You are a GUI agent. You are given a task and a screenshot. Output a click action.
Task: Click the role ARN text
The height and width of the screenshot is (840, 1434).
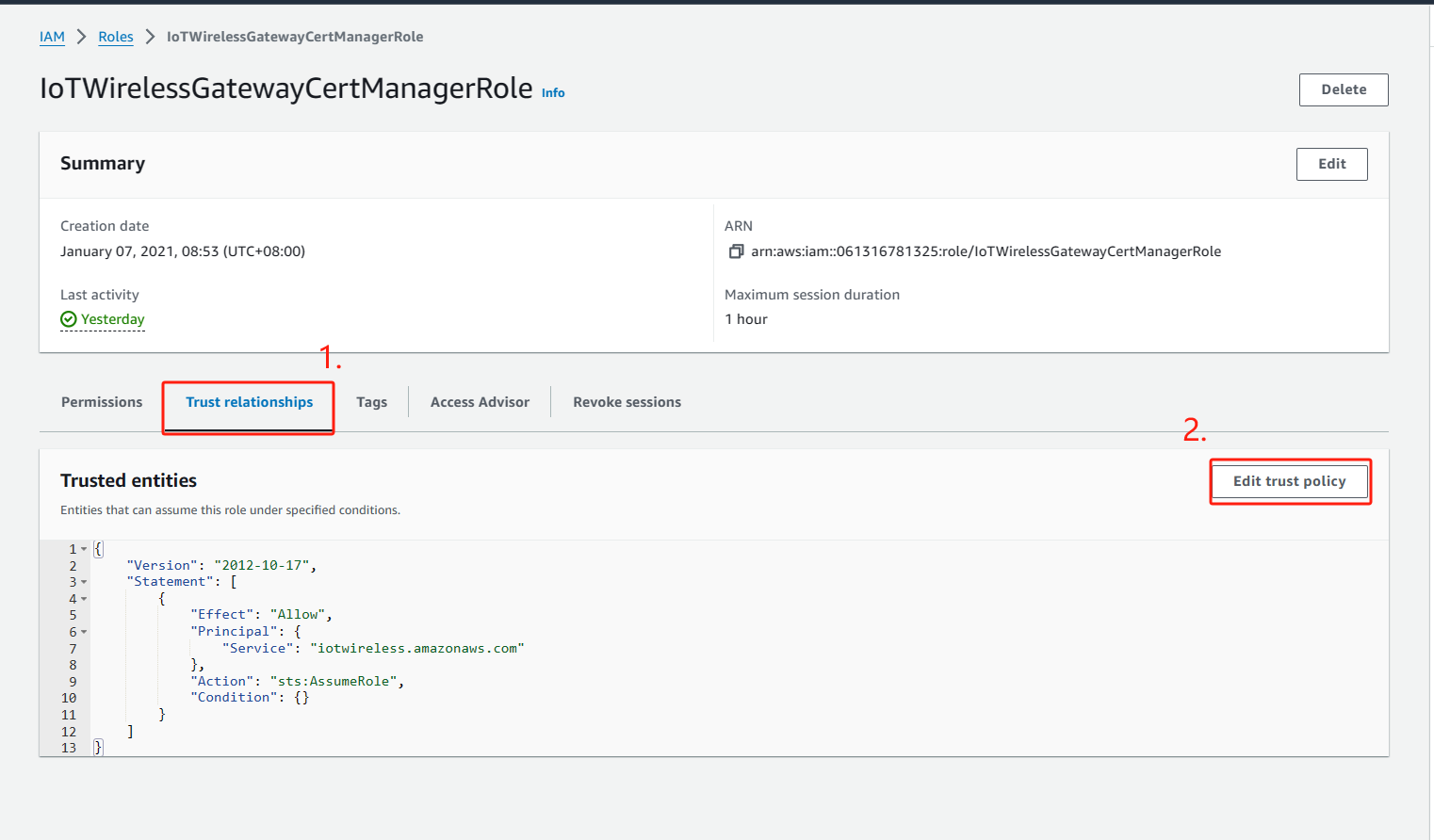pyautogui.click(x=986, y=251)
